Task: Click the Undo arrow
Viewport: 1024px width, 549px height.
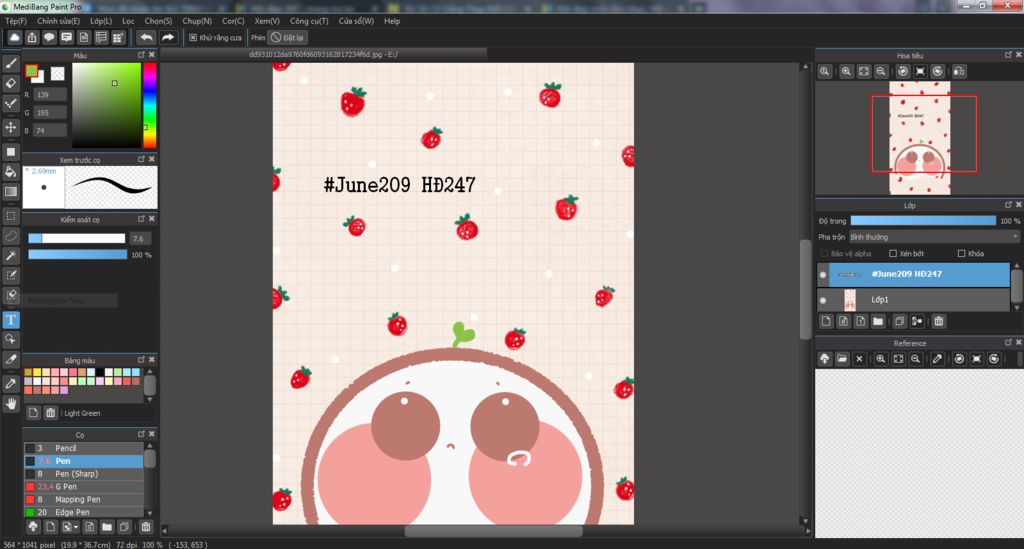Action: 146,37
